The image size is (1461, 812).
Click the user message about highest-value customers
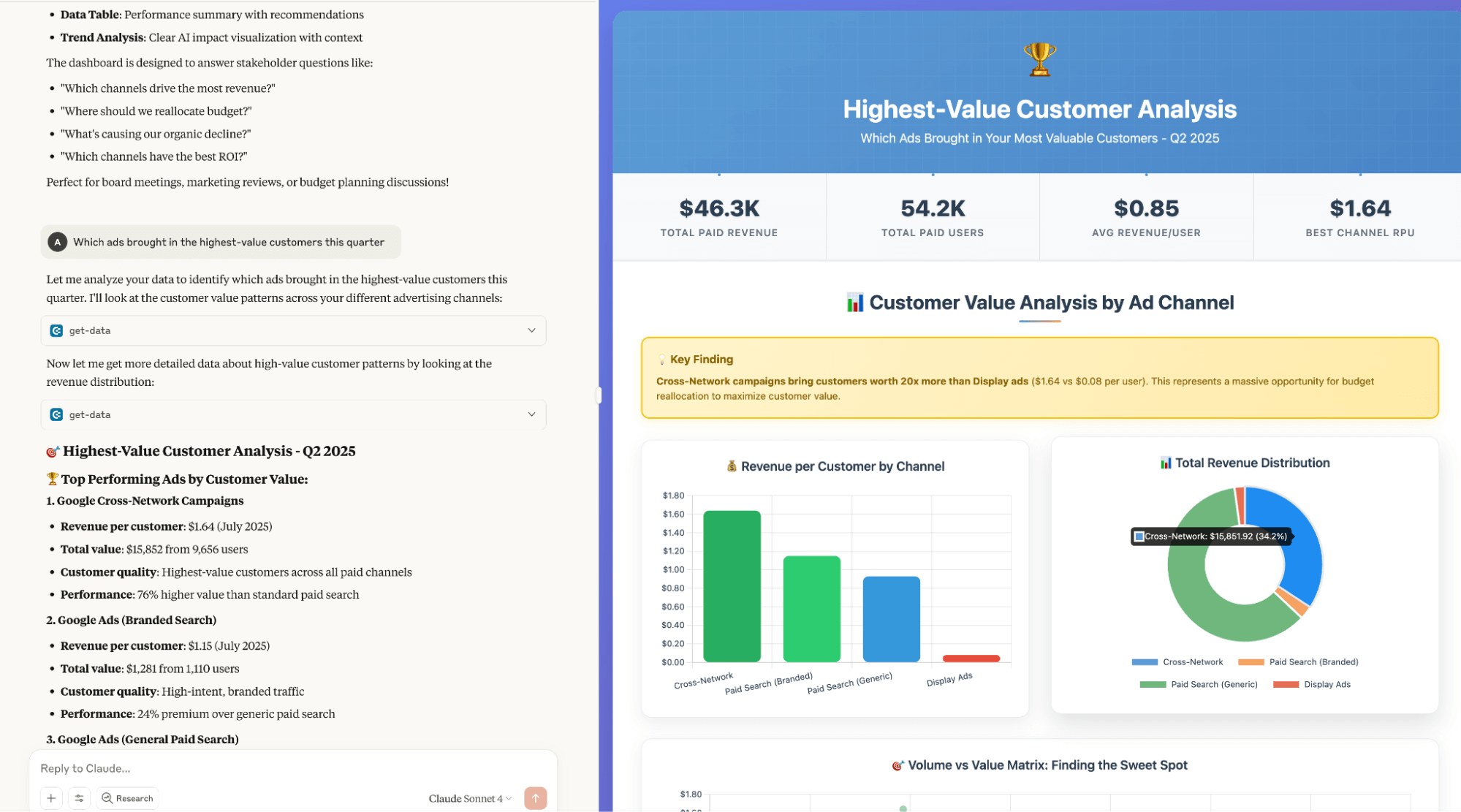[x=221, y=242]
